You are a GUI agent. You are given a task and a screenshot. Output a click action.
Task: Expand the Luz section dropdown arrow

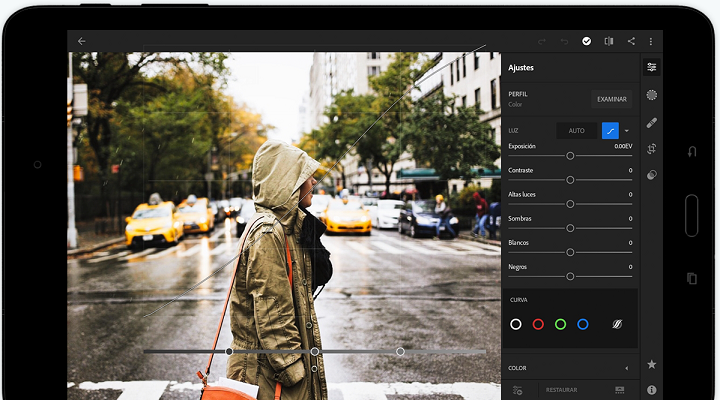626,131
